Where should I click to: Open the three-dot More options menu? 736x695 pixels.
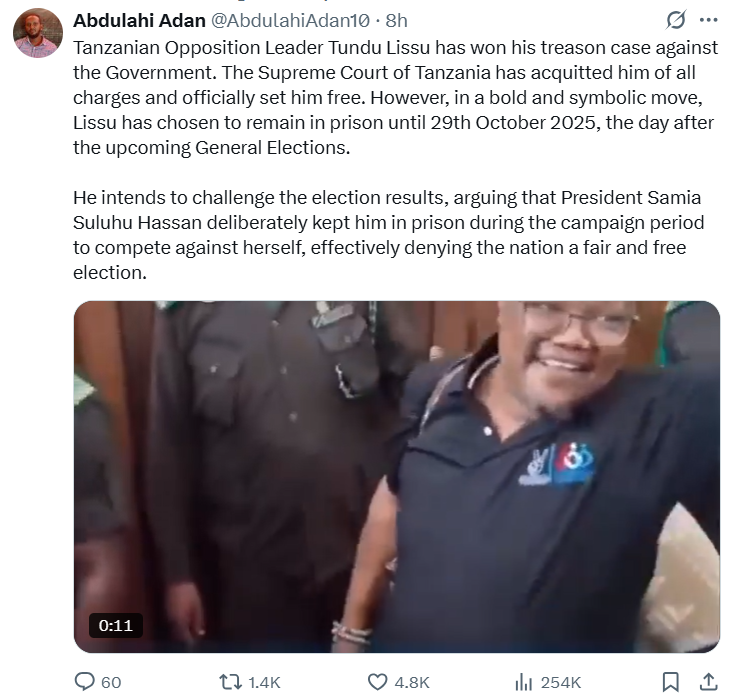pos(708,20)
